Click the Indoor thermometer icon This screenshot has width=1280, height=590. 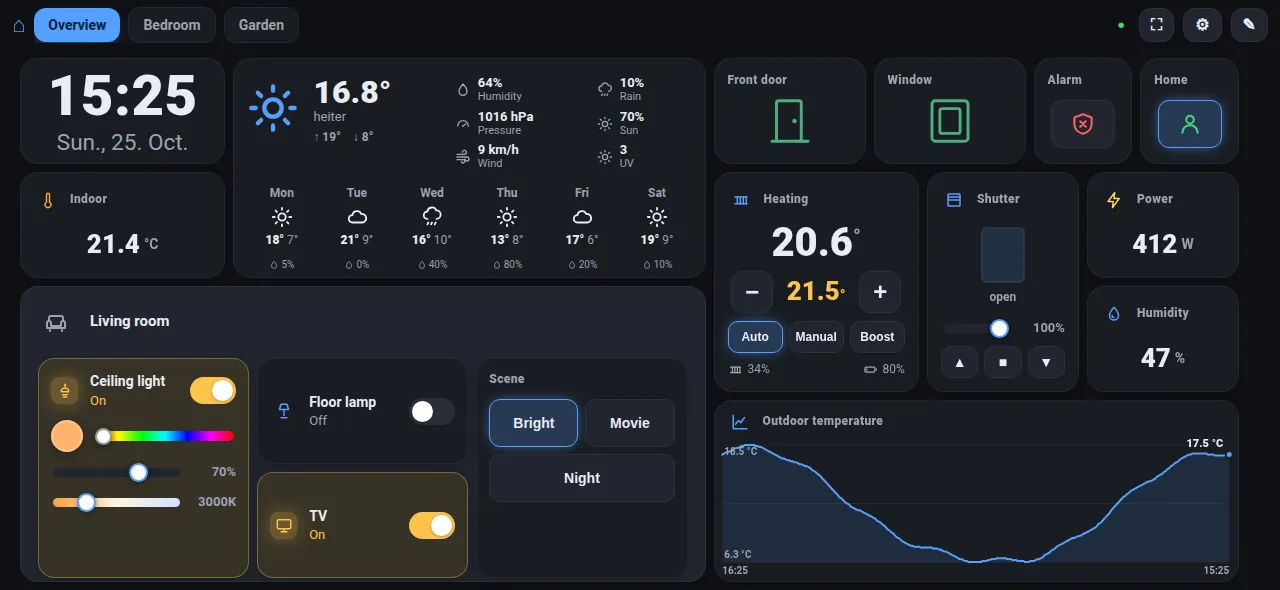pos(47,200)
